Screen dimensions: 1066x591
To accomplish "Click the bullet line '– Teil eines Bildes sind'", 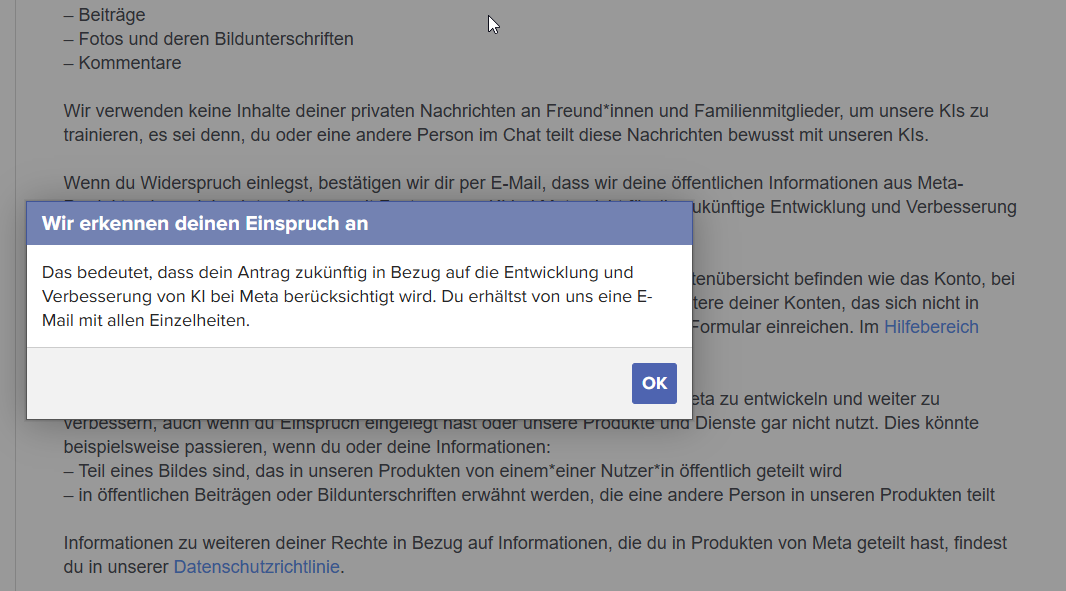I will click(x=452, y=471).
